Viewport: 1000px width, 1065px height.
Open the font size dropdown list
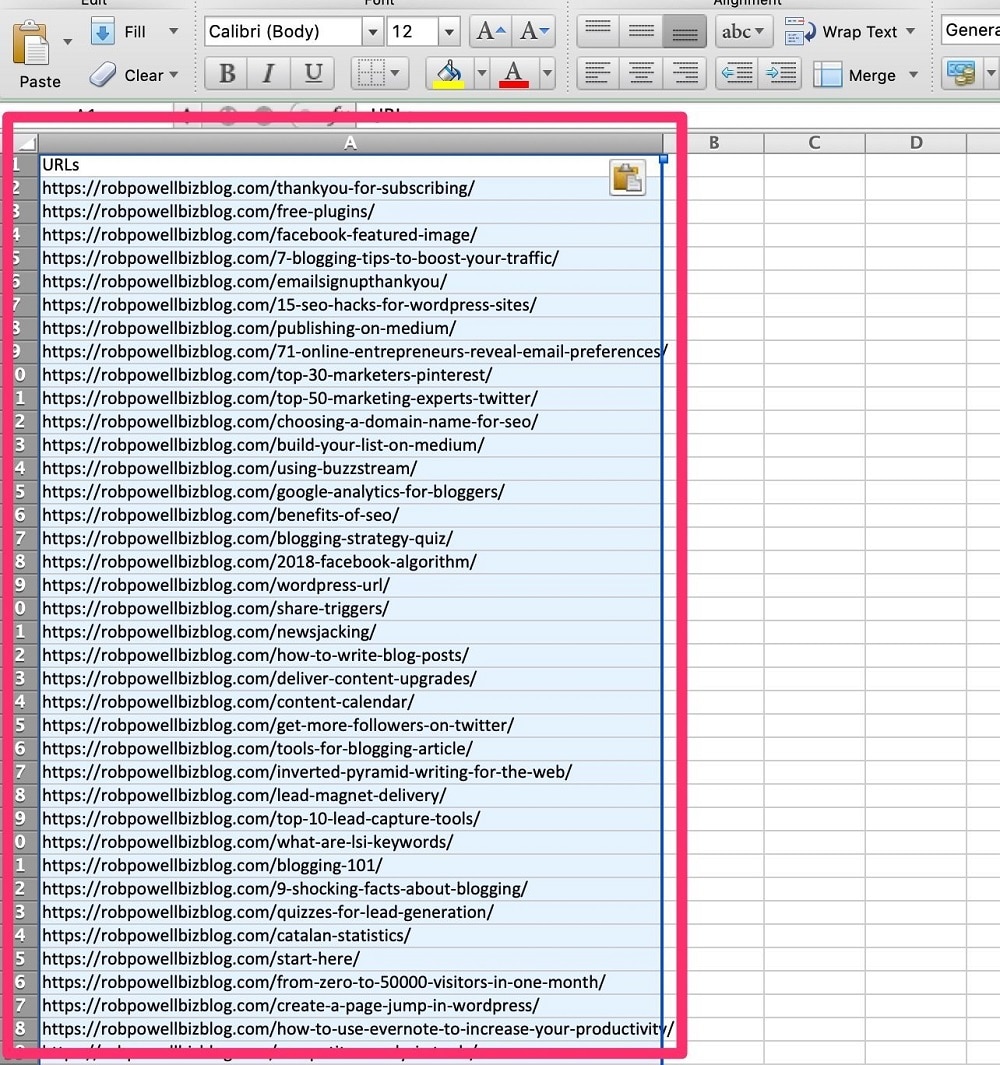pos(448,31)
